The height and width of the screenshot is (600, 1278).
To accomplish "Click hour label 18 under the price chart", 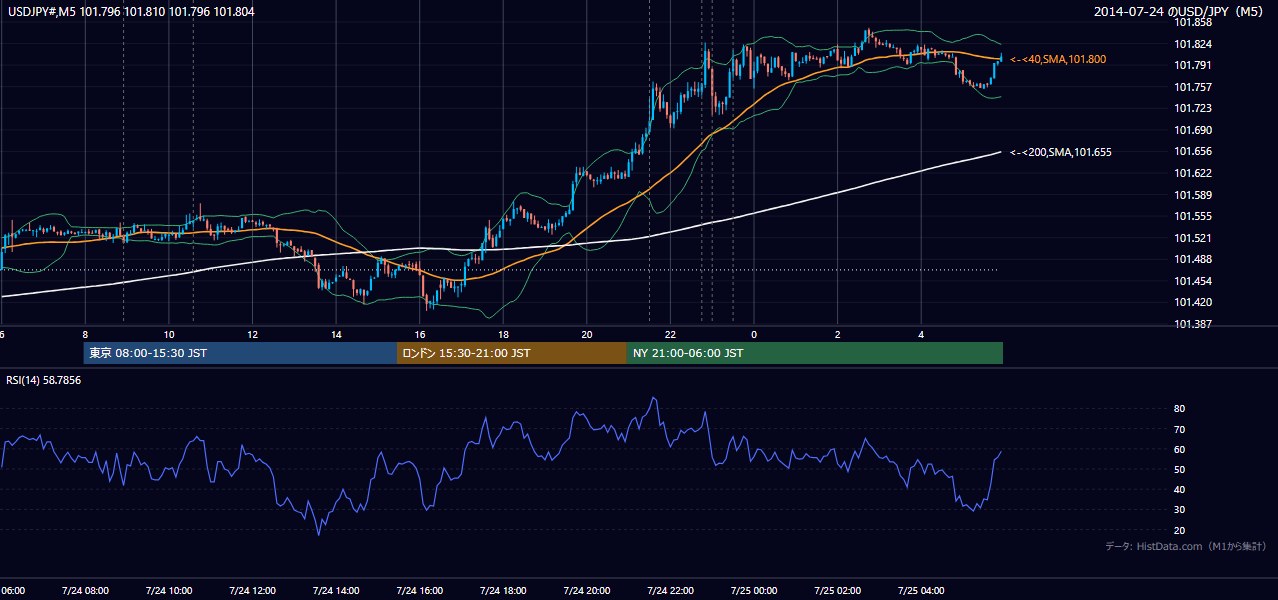I will click(x=504, y=334).
